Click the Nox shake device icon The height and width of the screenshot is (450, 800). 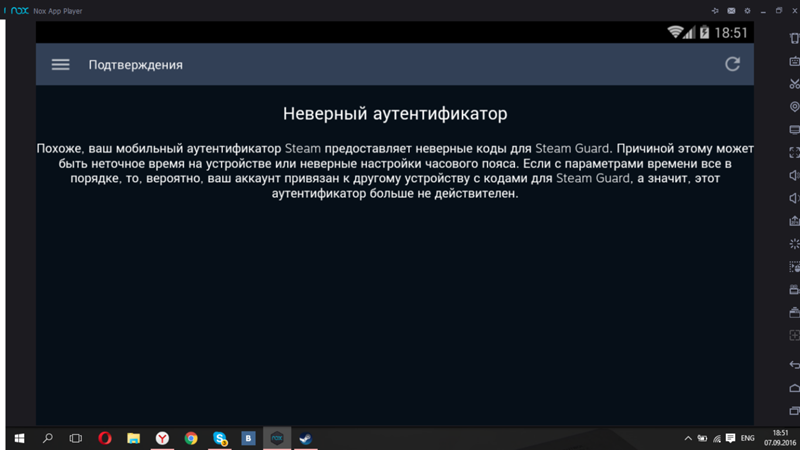click(794, 39)
